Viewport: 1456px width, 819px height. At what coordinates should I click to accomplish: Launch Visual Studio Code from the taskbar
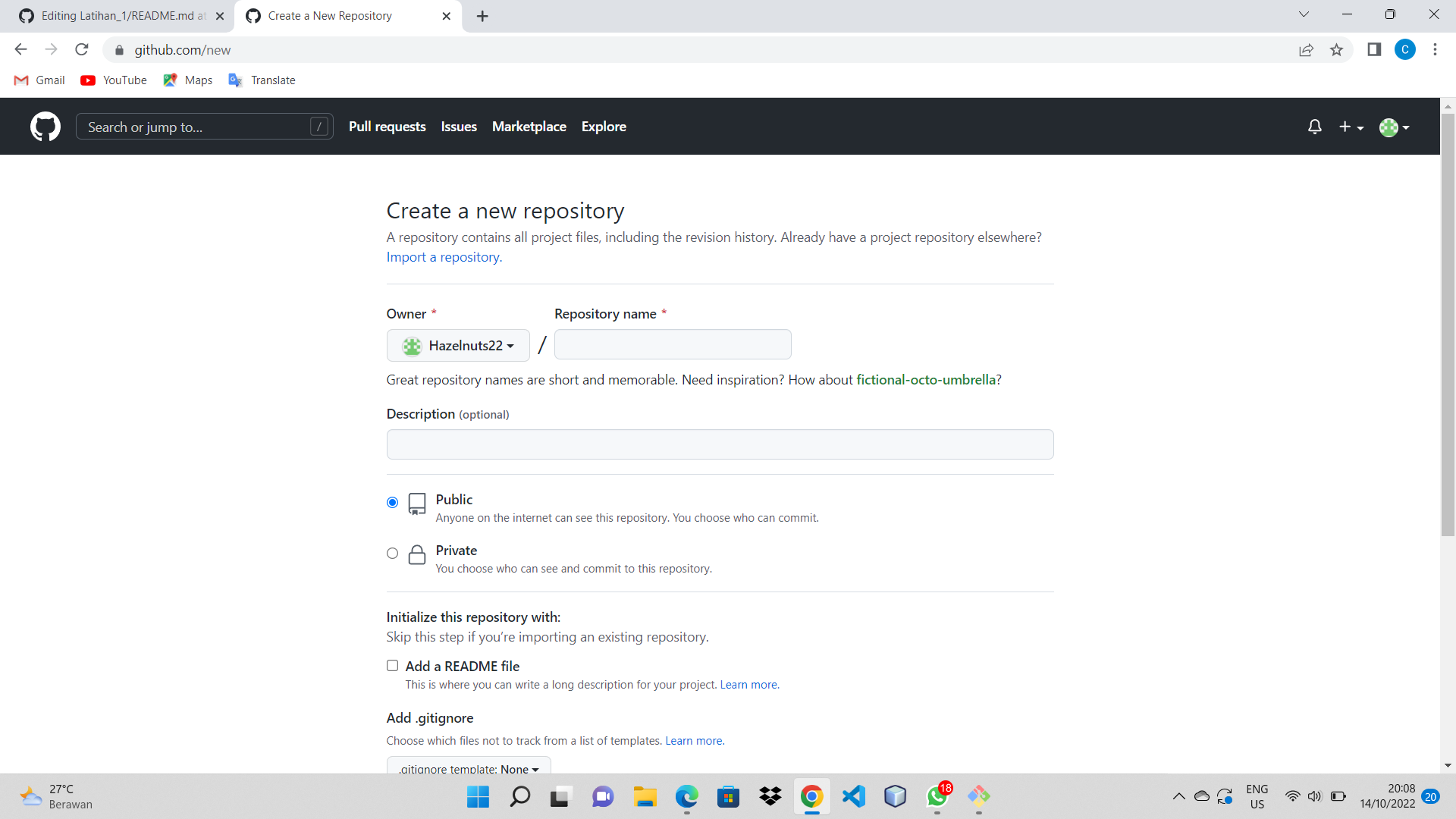[853, 797]
